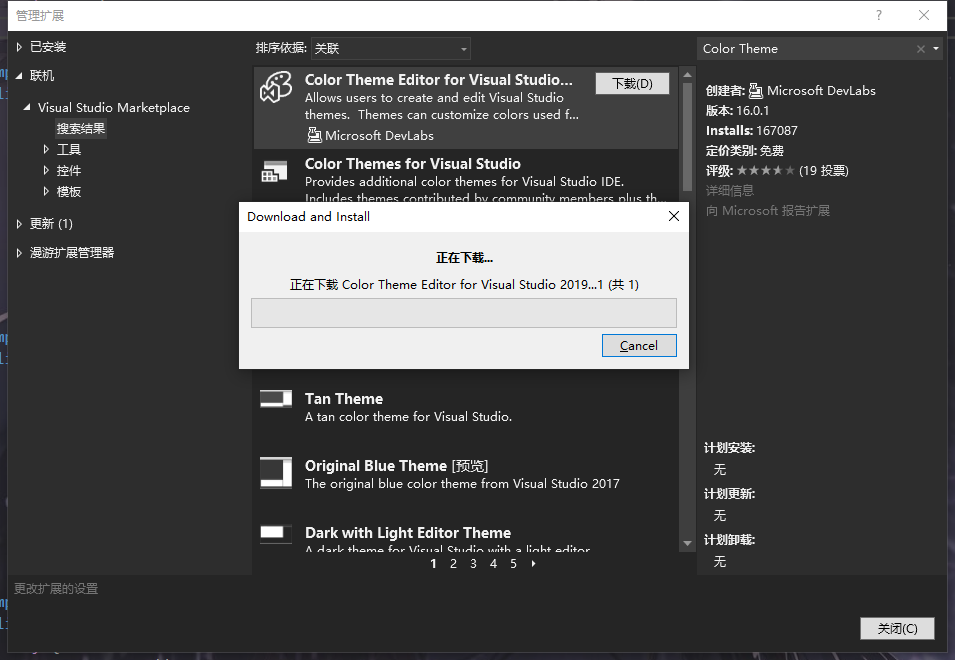The width and height of the screenshot is (955, 660).
Task: Go to results page 4
Action: tap(493, 564)
